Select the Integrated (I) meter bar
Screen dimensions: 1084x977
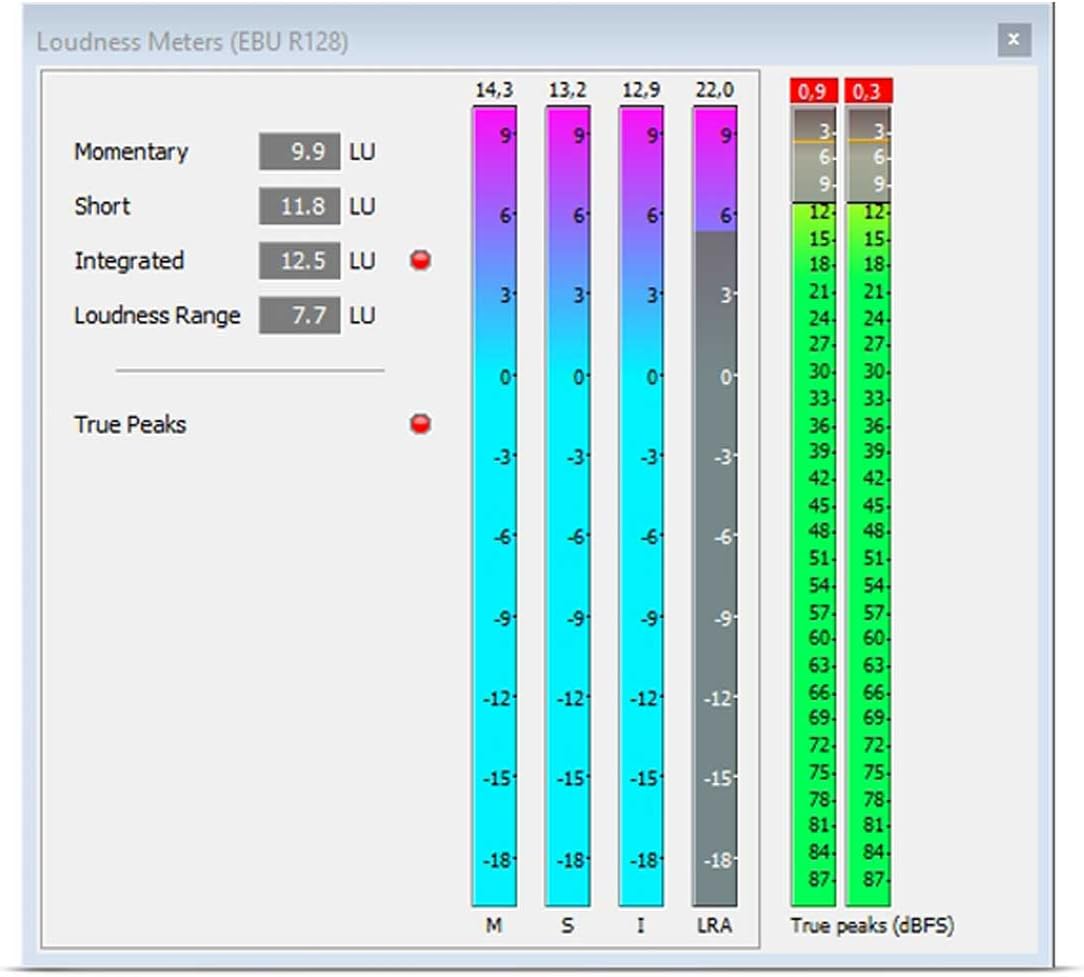point(641,500)
